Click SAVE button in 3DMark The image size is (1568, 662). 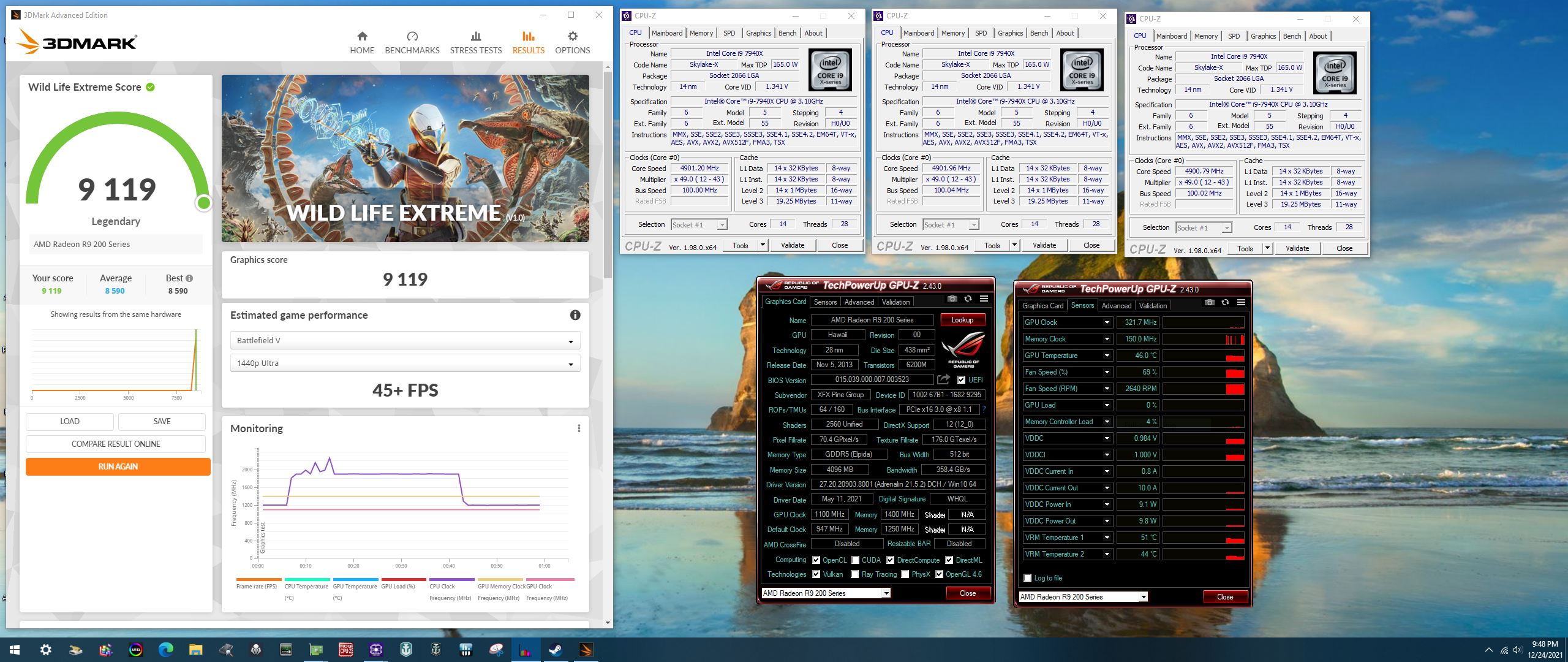[162, 421]
